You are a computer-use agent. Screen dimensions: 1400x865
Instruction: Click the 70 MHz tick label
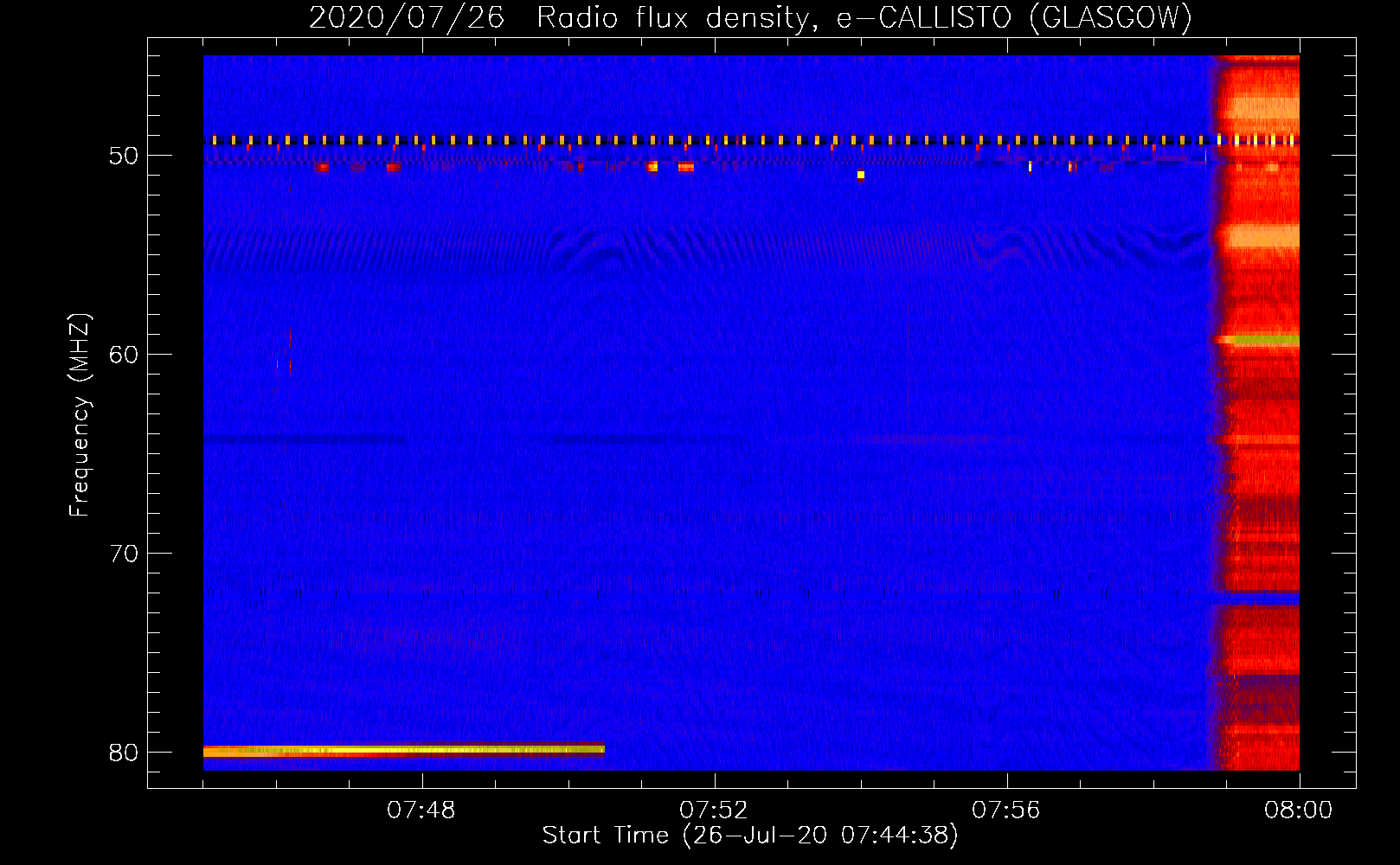point(124,554)
